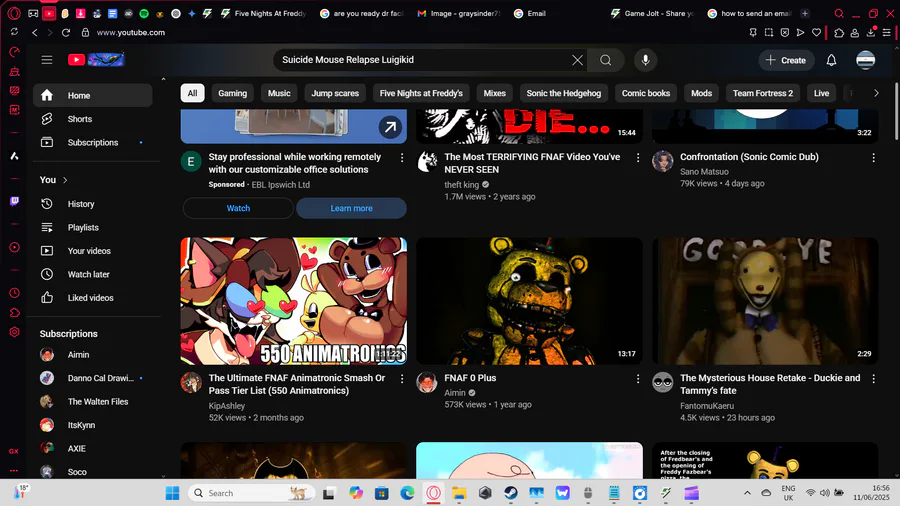Viewport: 900px width, 506px height.
Task: Open Subscriptions in the sidebar
Action: (x=92, y=142)
